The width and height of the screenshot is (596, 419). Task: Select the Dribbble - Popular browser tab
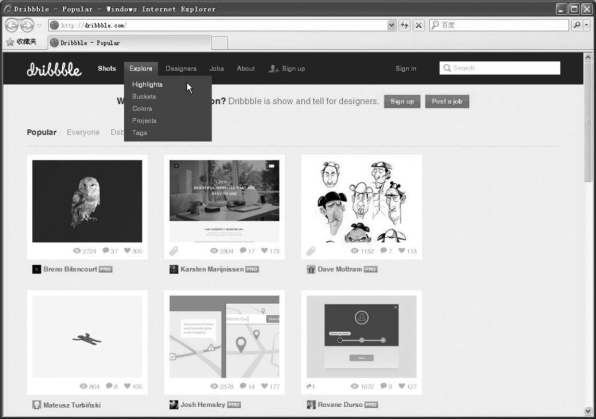129,43
